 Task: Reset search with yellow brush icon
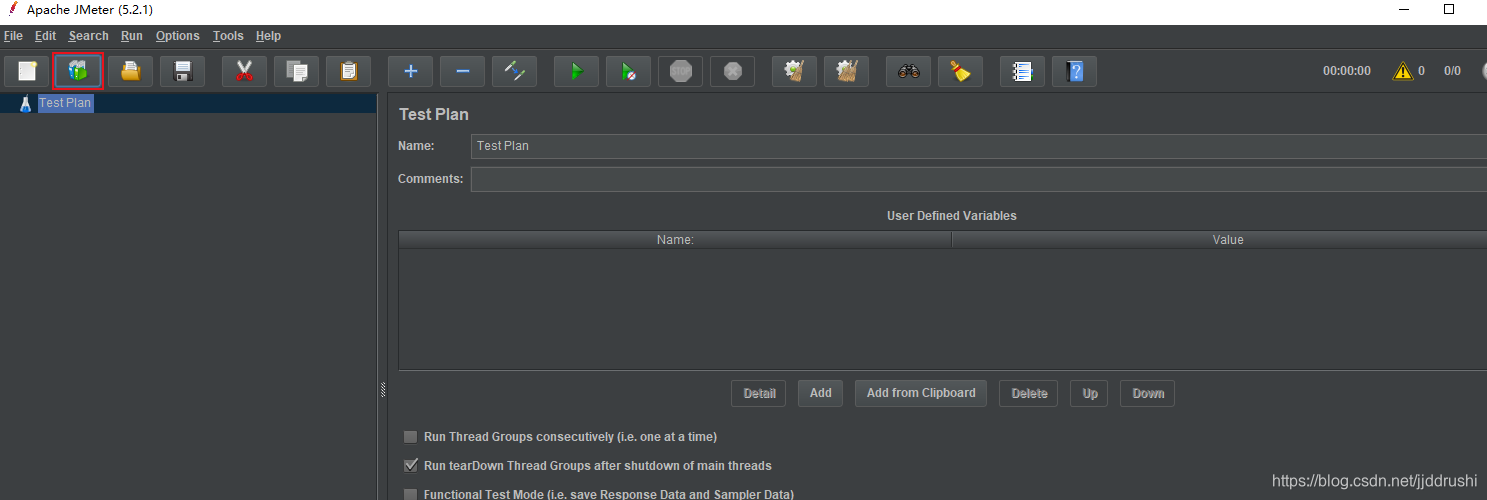pyautogui.click(x=960, y=71)
